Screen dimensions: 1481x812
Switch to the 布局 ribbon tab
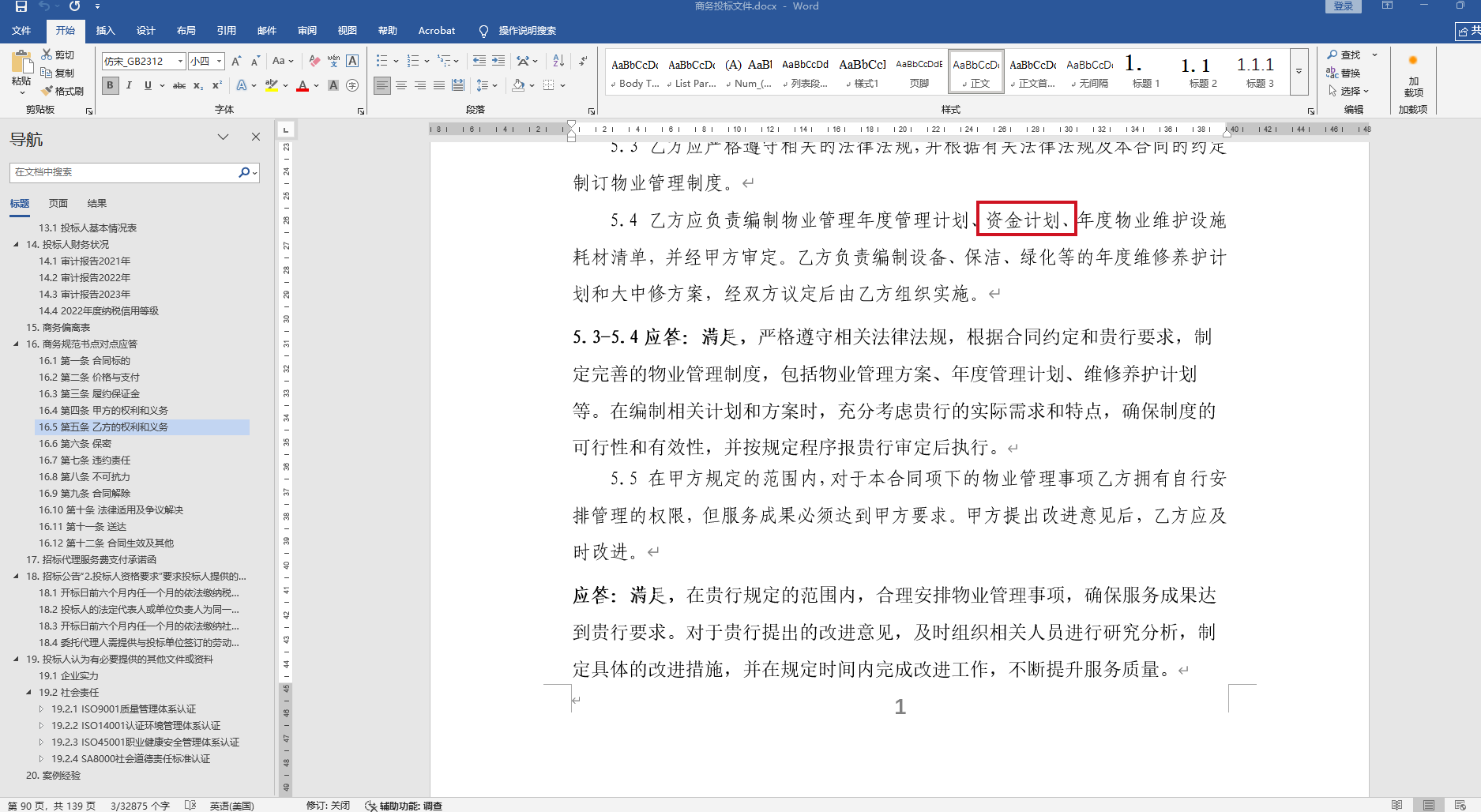[186, 31]
